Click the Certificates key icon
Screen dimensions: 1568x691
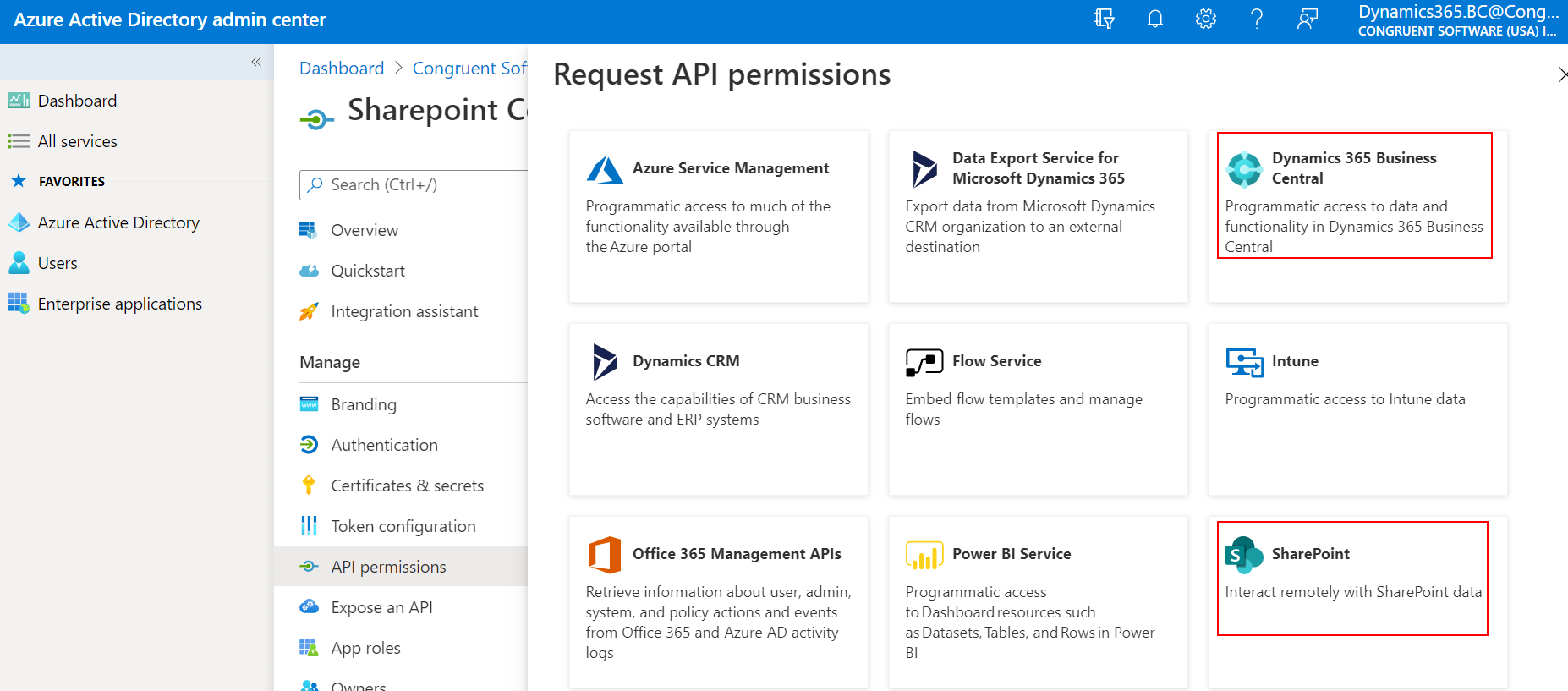tap(309, 485)
